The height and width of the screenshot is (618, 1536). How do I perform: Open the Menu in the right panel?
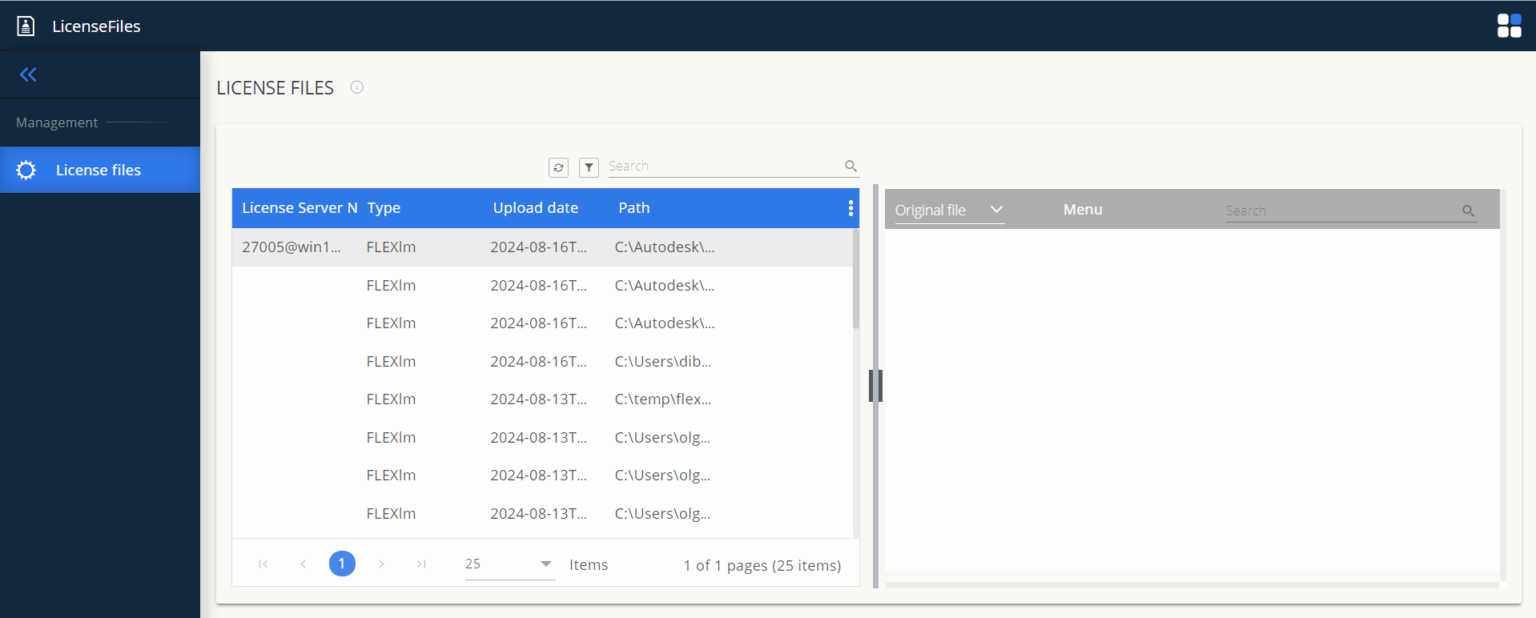click(x=1083, y=209)
